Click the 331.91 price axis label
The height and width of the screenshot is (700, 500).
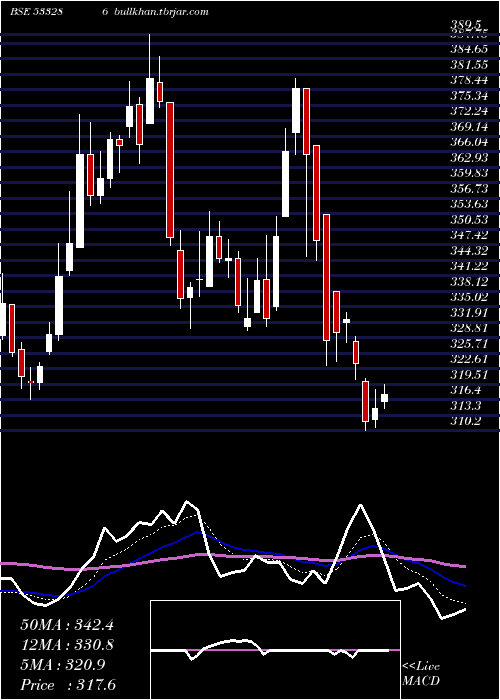(469, 312)
